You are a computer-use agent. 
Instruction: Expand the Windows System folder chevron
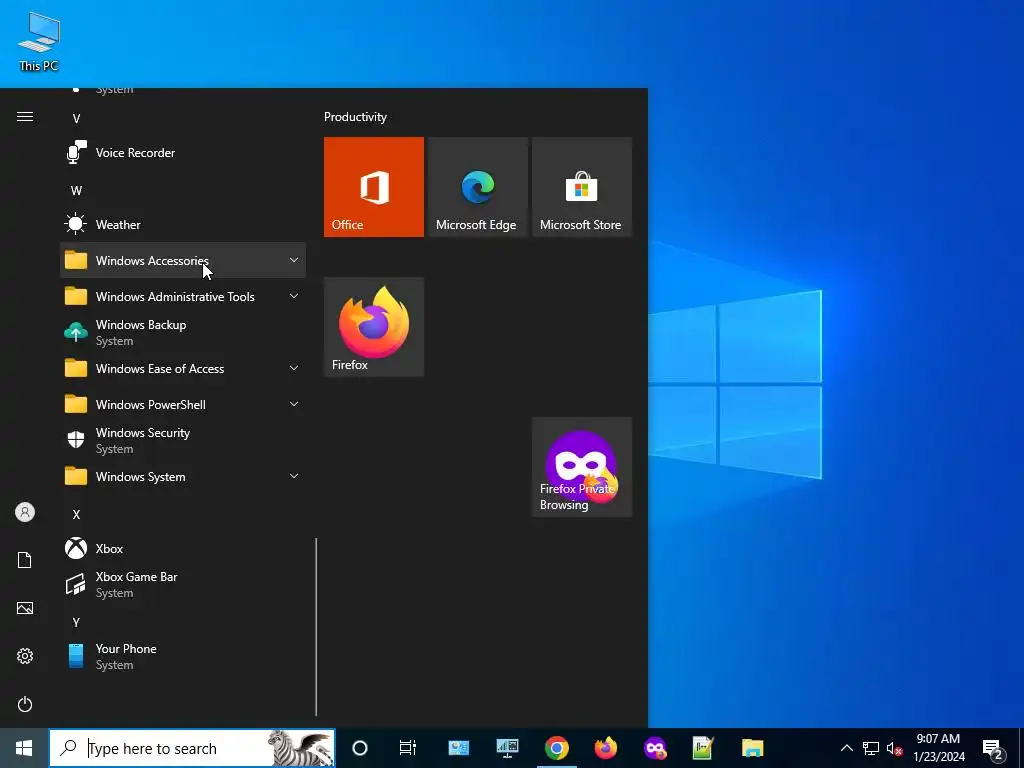[294, 475]
